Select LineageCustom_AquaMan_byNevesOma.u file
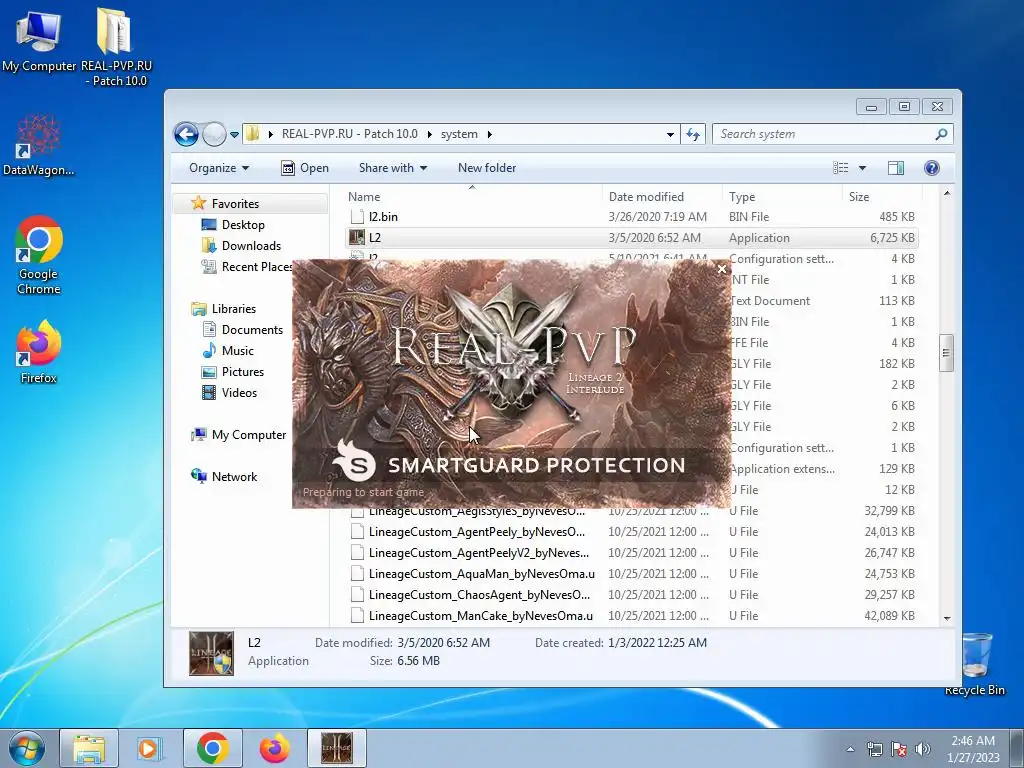 (632, 573)
